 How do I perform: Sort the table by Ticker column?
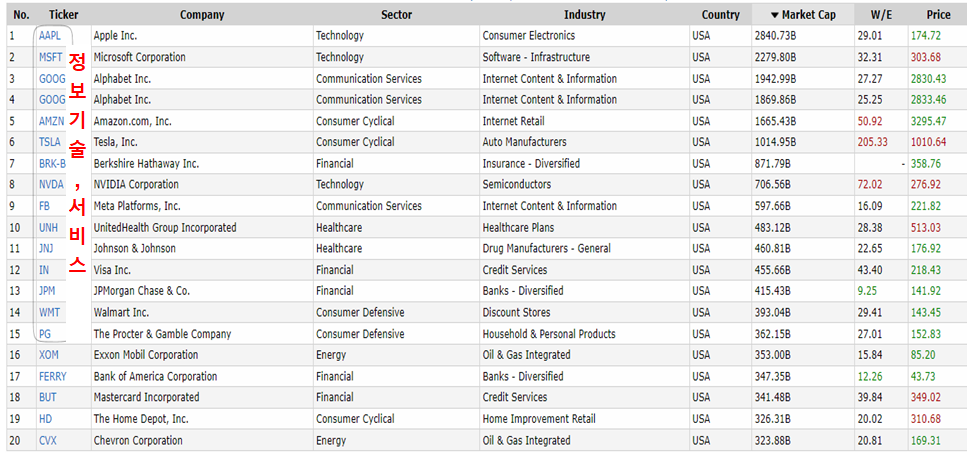tap(64, 15)
